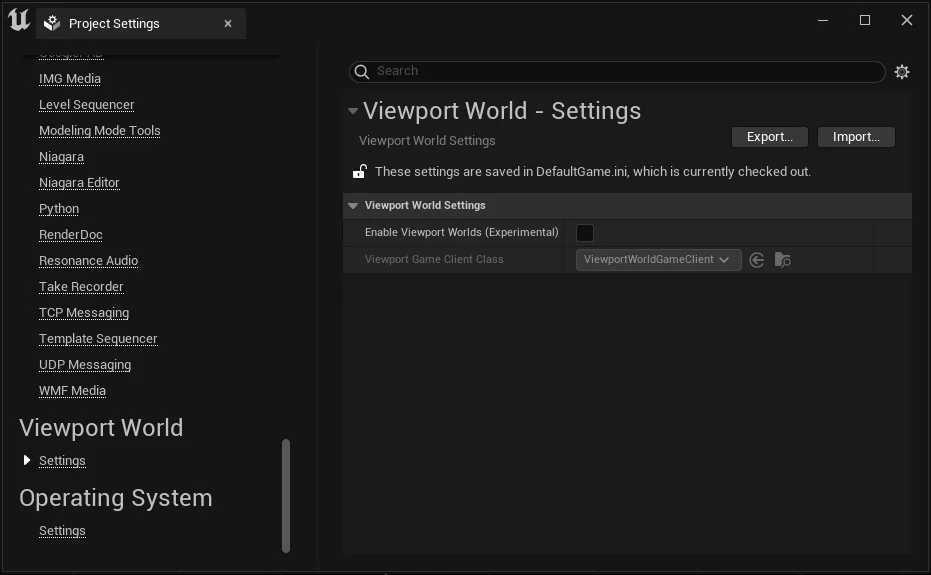Minimize the Project Settings window
931x575 pixels.
pyautogui.click(x=823, y=20)
